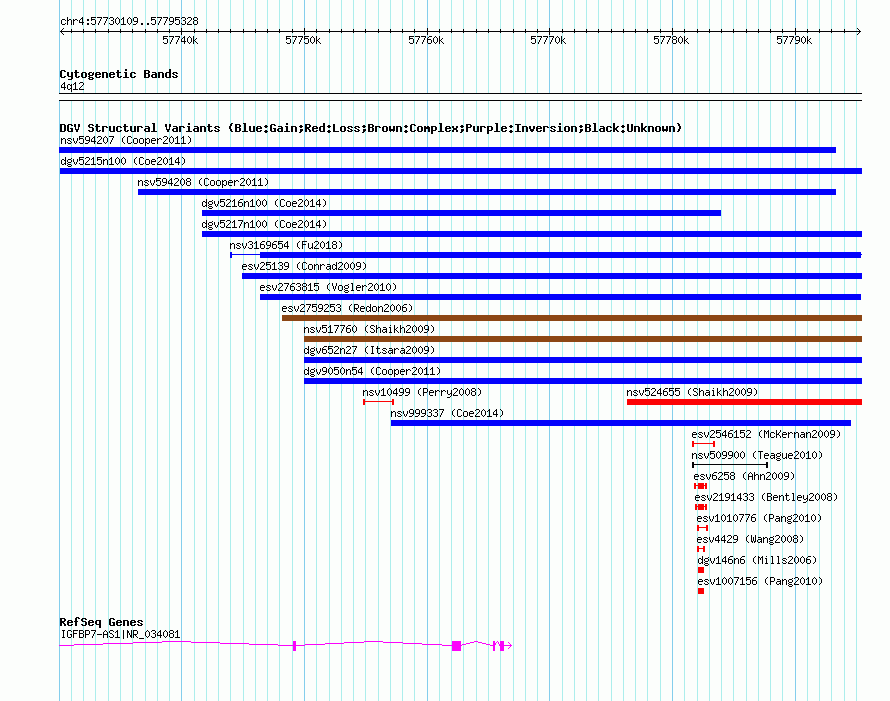
Task: Click the nsv594208 (Cooper2011) variant bar
Action: tap(486, 192)
